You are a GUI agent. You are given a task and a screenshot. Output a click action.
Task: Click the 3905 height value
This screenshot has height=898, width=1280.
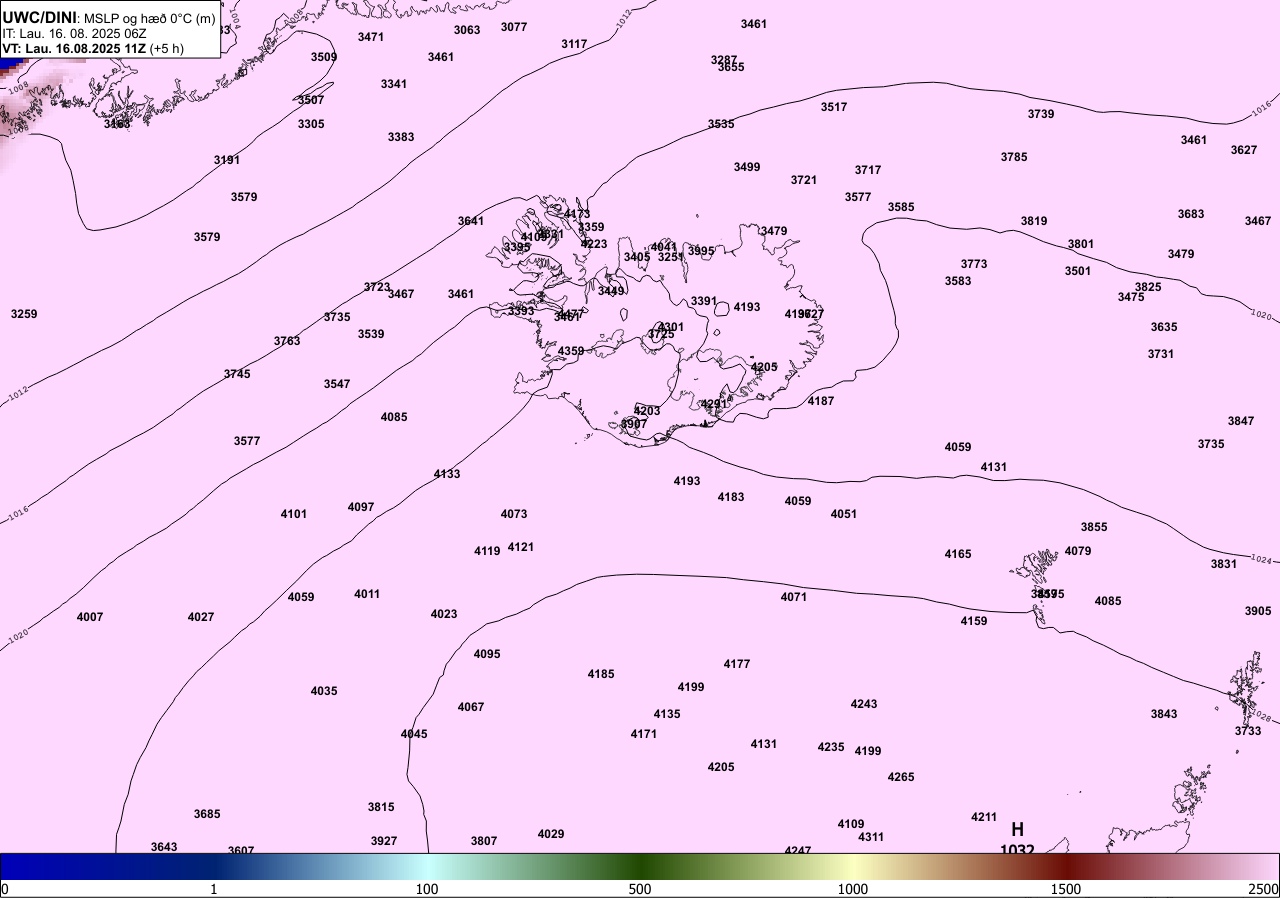click(1258, 611)
